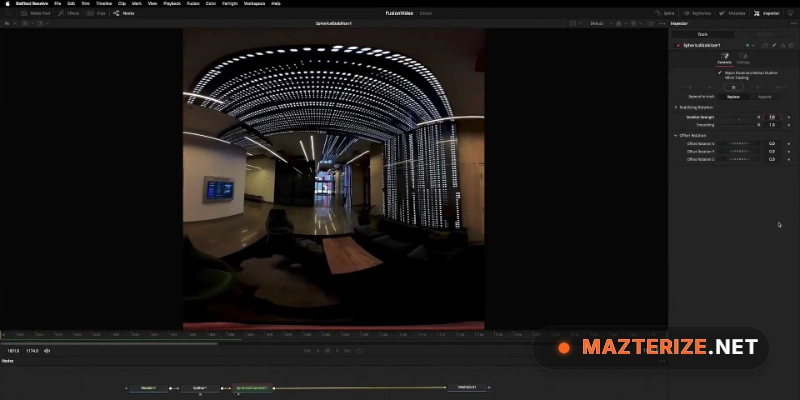Toggle the SphericalStabilizer1 red enable dot
Screen dimensions: 800x400
pos(678,45)
